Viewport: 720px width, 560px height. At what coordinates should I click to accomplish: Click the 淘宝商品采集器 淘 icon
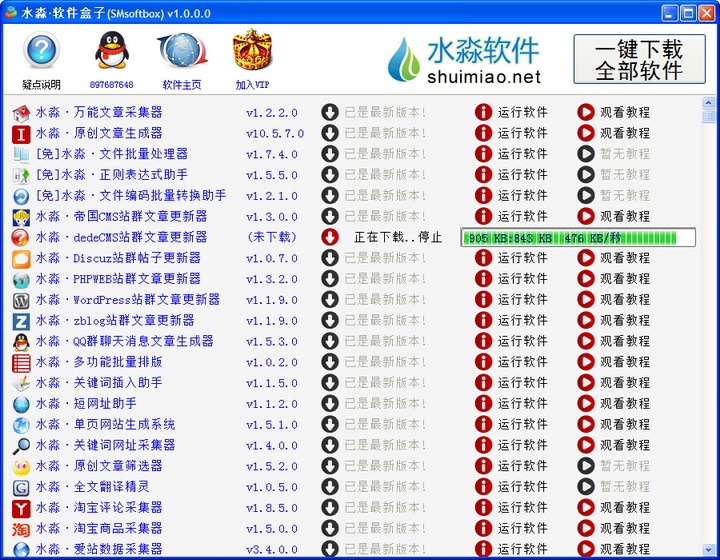21,529
